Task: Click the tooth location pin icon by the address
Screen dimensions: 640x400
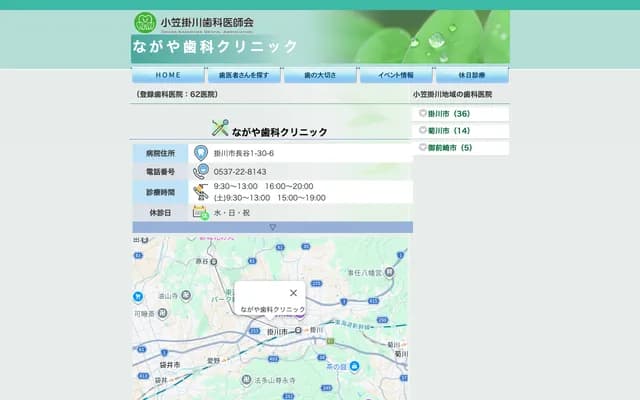Action: tap(200, 153)
